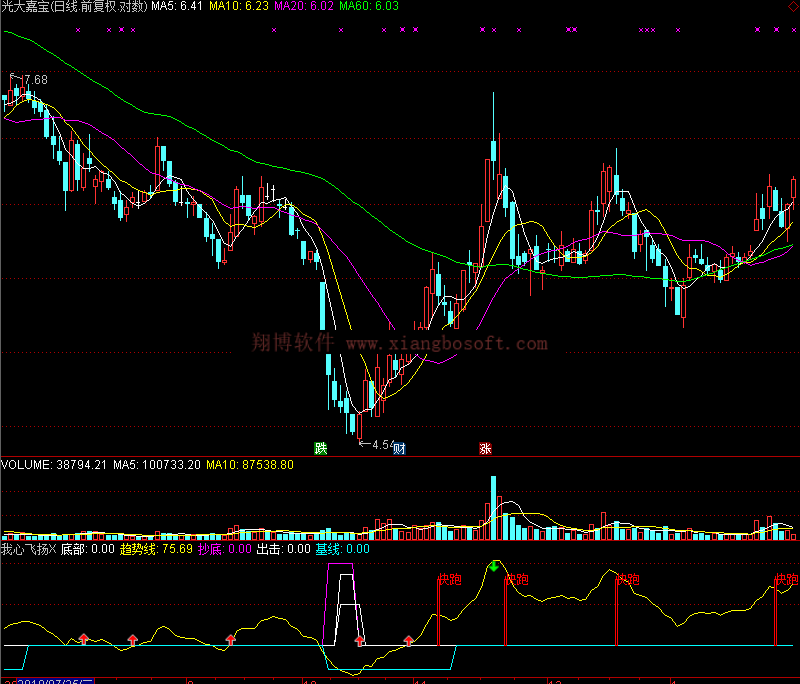Click the 出击: 0.00 value
This screenshot has height=684, width=800.
(x=283, y=549)
